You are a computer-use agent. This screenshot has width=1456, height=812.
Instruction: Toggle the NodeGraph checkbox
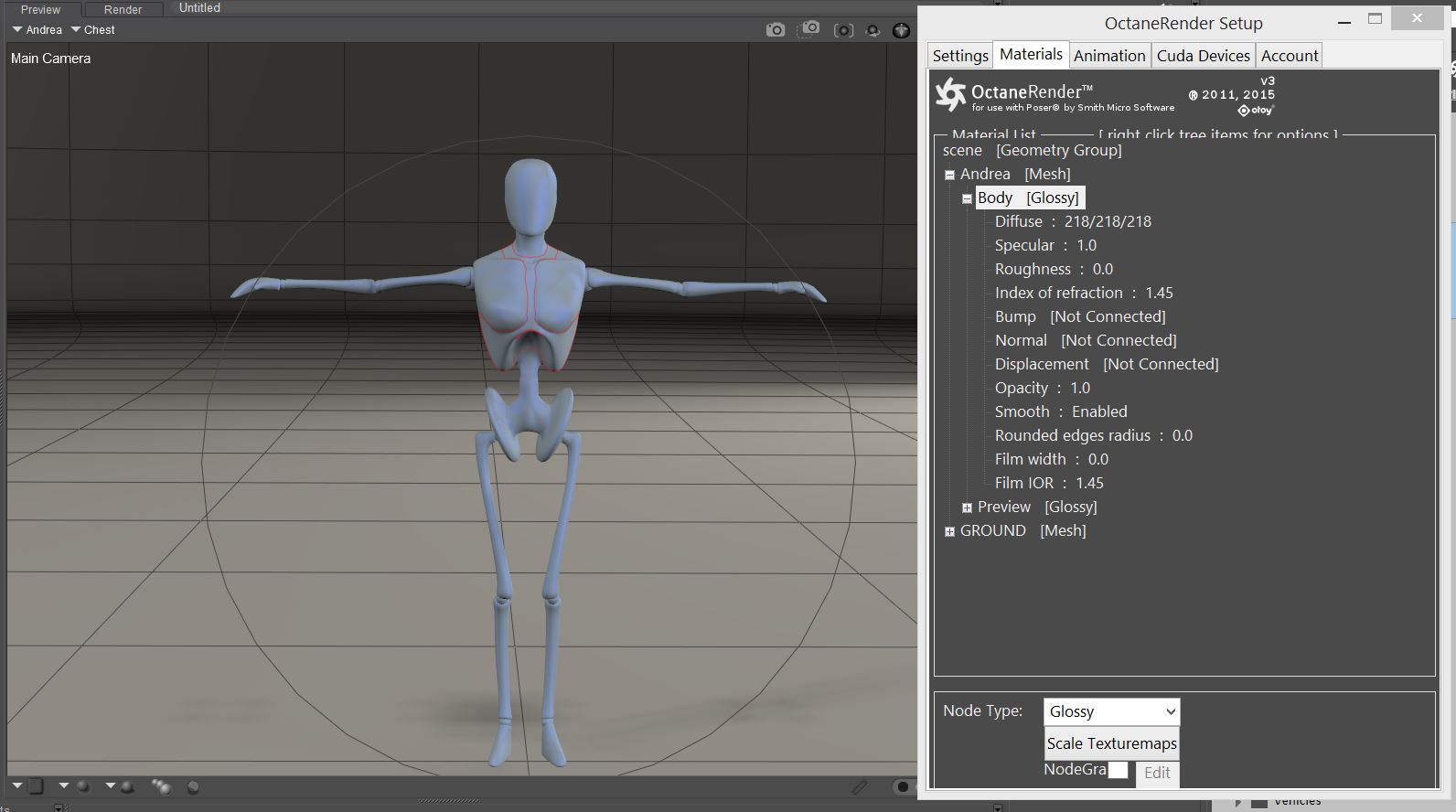tap(1118, 770)
